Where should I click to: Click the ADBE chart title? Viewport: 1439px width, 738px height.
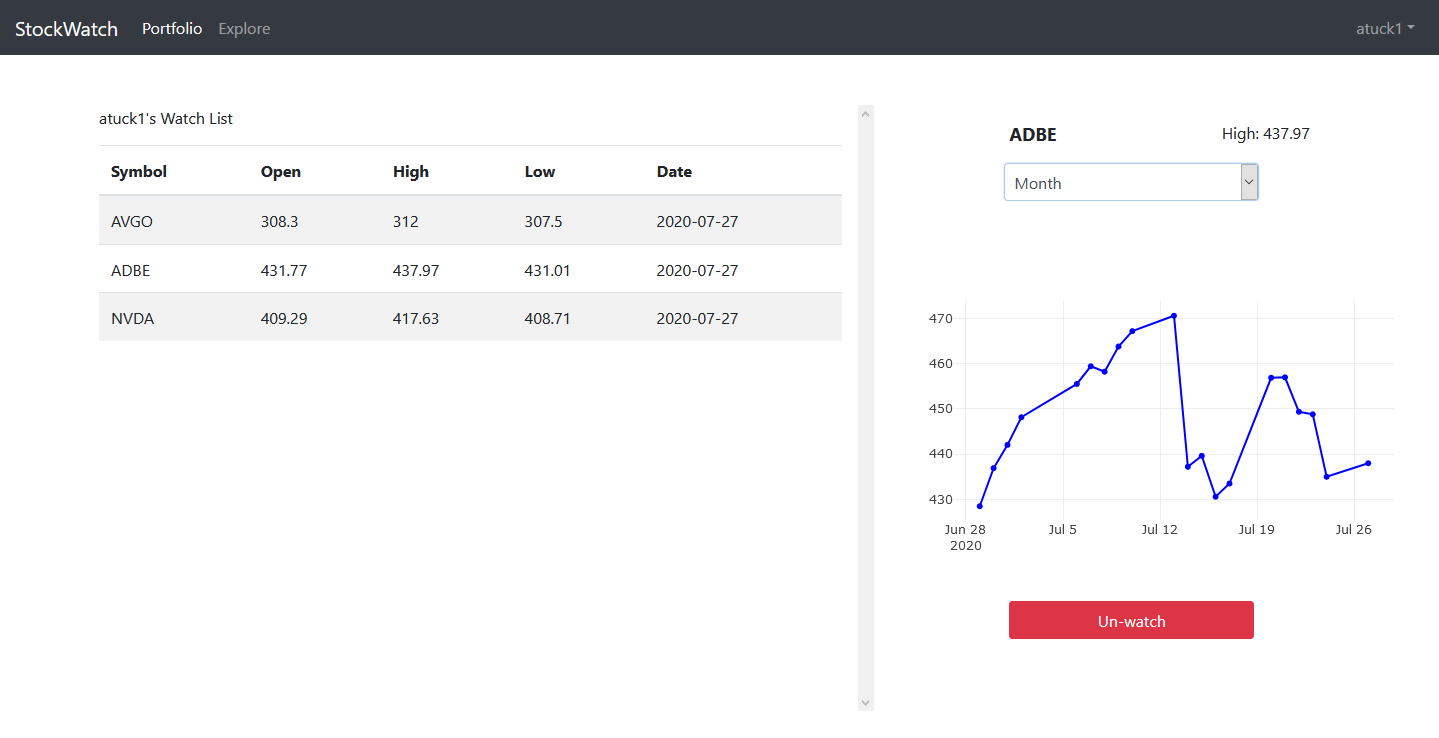tap(1032, 135)
